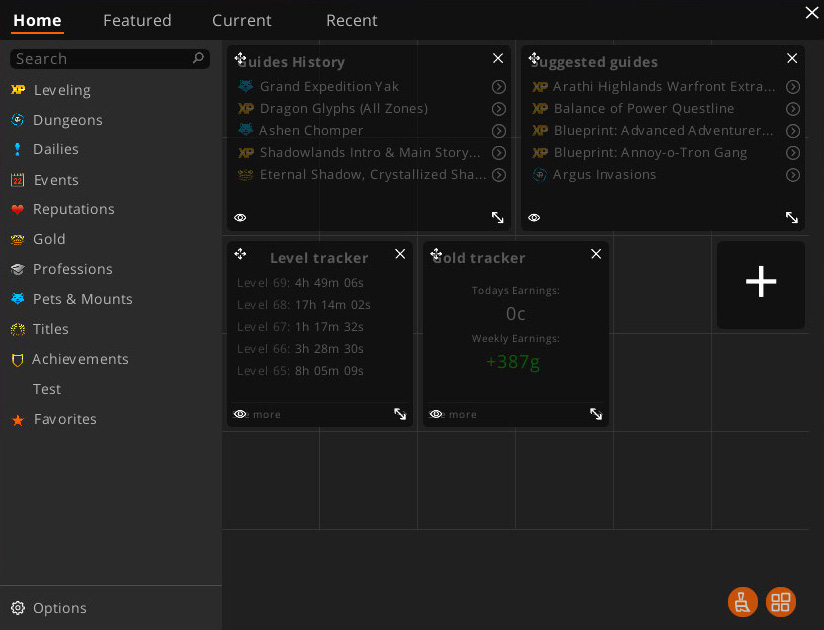Select the Titles category
Viewport: 824px width, 630px height.
point(39,329)
